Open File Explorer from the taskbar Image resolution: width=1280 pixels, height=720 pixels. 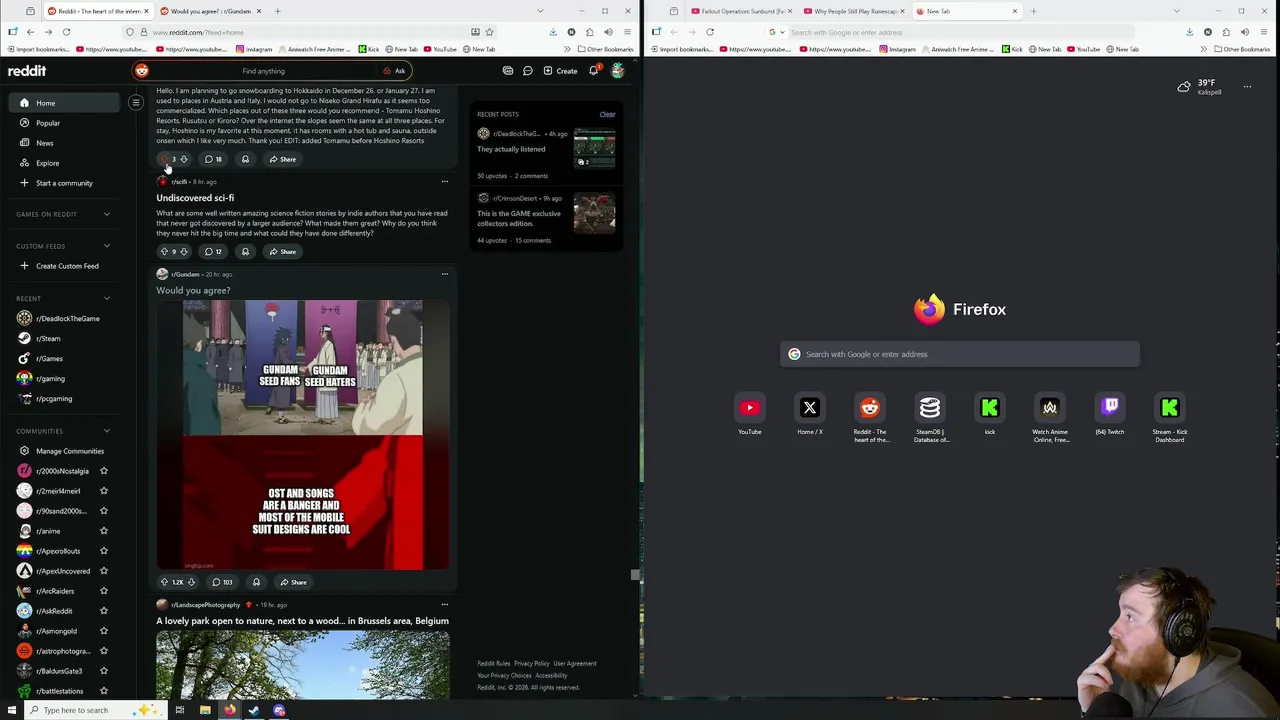pyautogui.click(x=205, y=710)
